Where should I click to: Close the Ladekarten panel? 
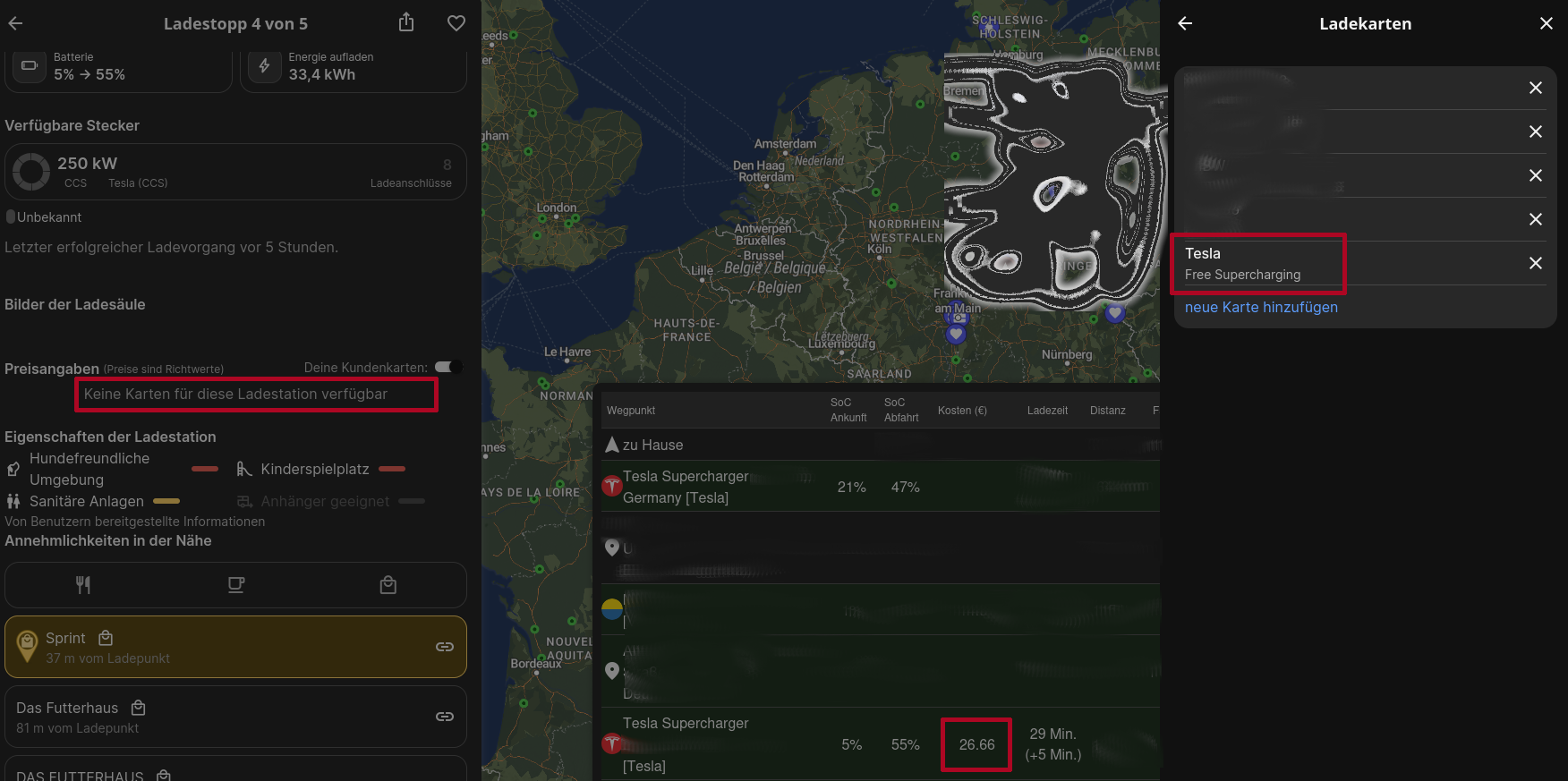click(x=1547, y=23)
